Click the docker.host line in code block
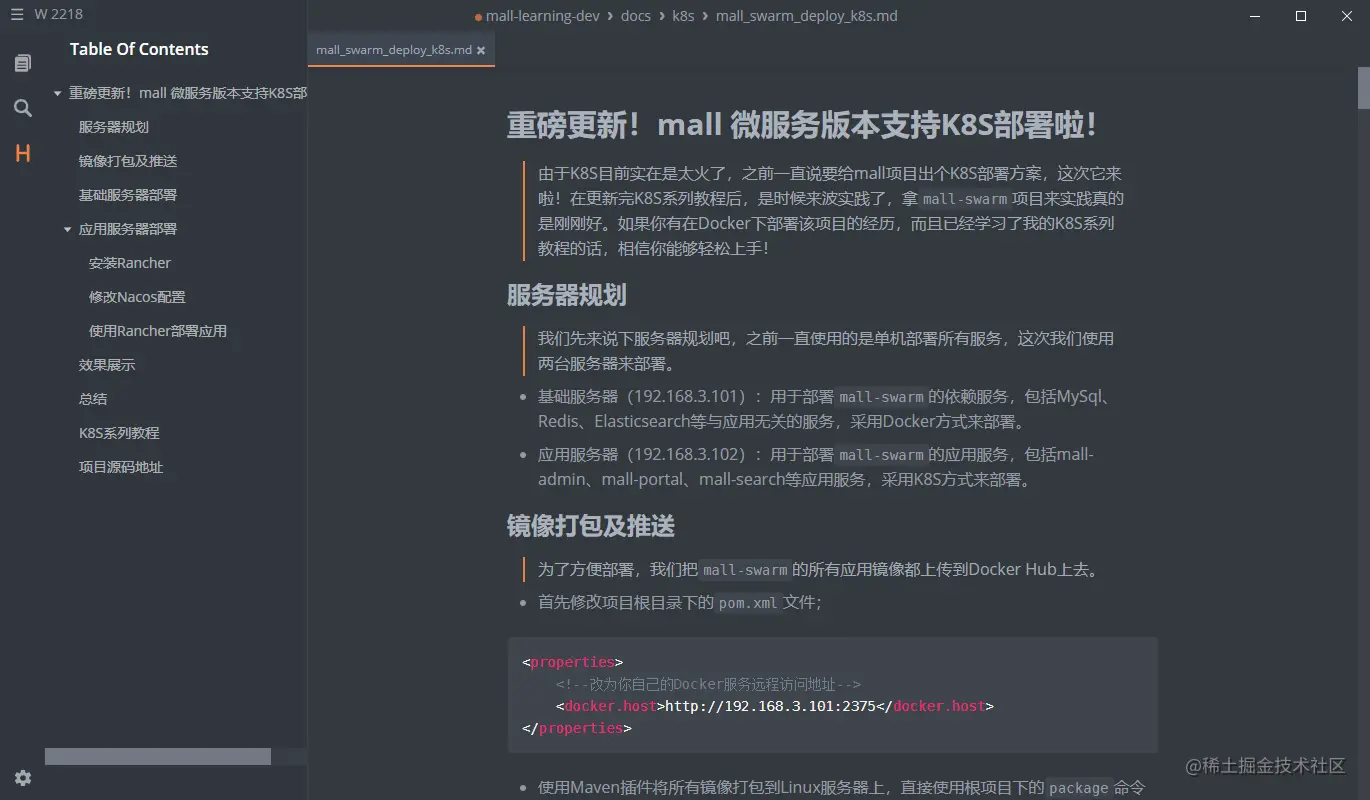 (775, 706)
